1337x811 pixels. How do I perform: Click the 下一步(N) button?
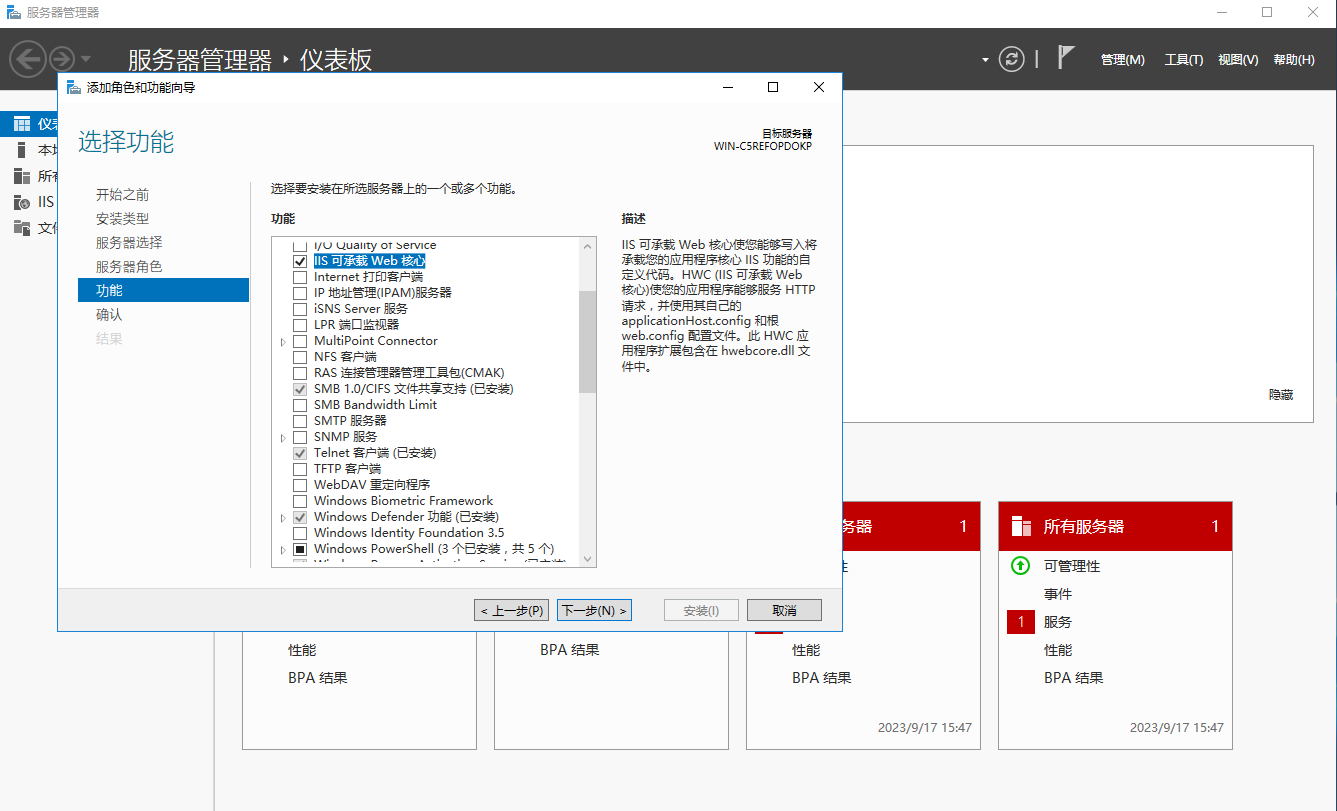tap(594, 610)
